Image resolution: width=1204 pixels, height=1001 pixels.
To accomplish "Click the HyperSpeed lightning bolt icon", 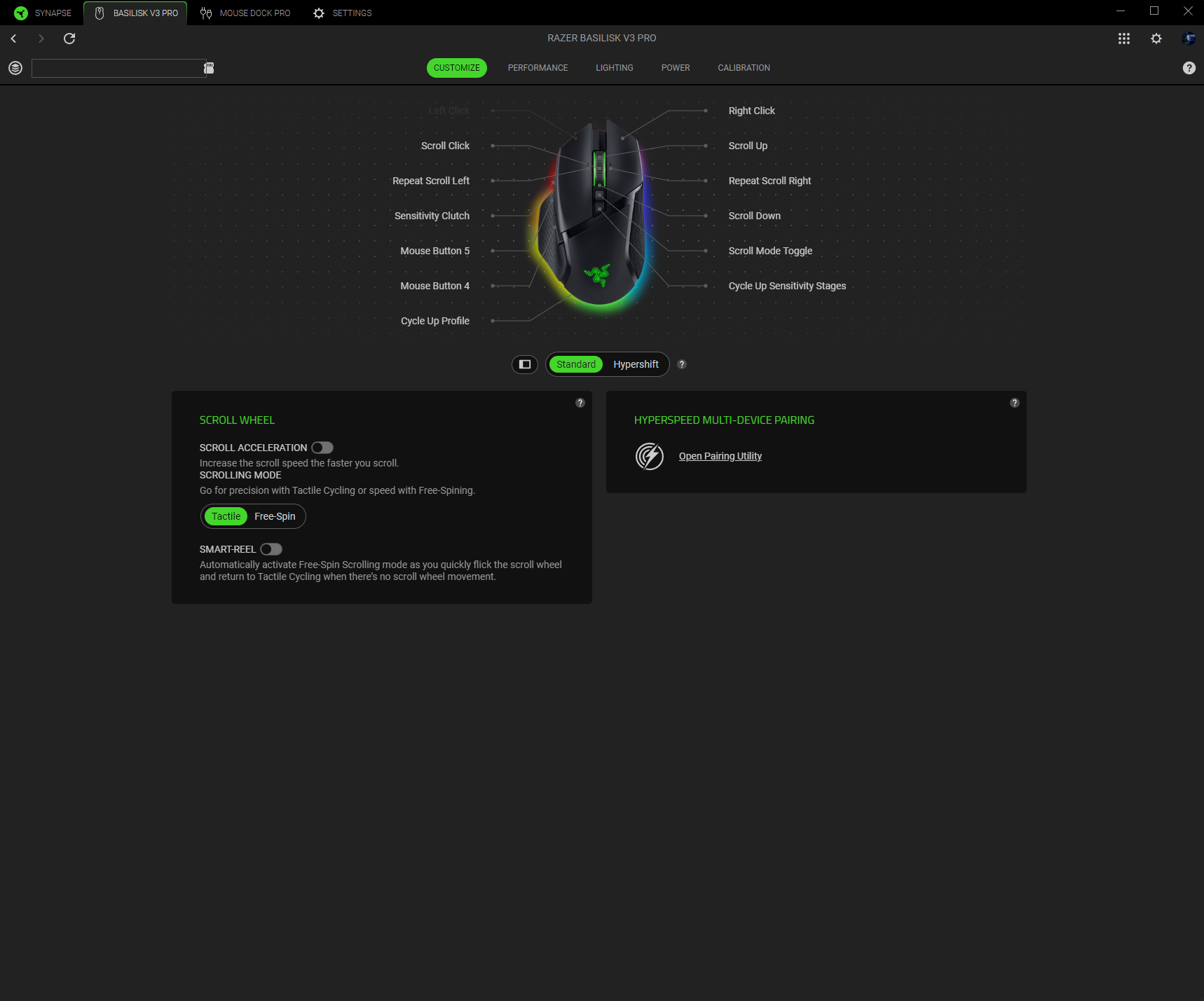I will pos(650,456).
